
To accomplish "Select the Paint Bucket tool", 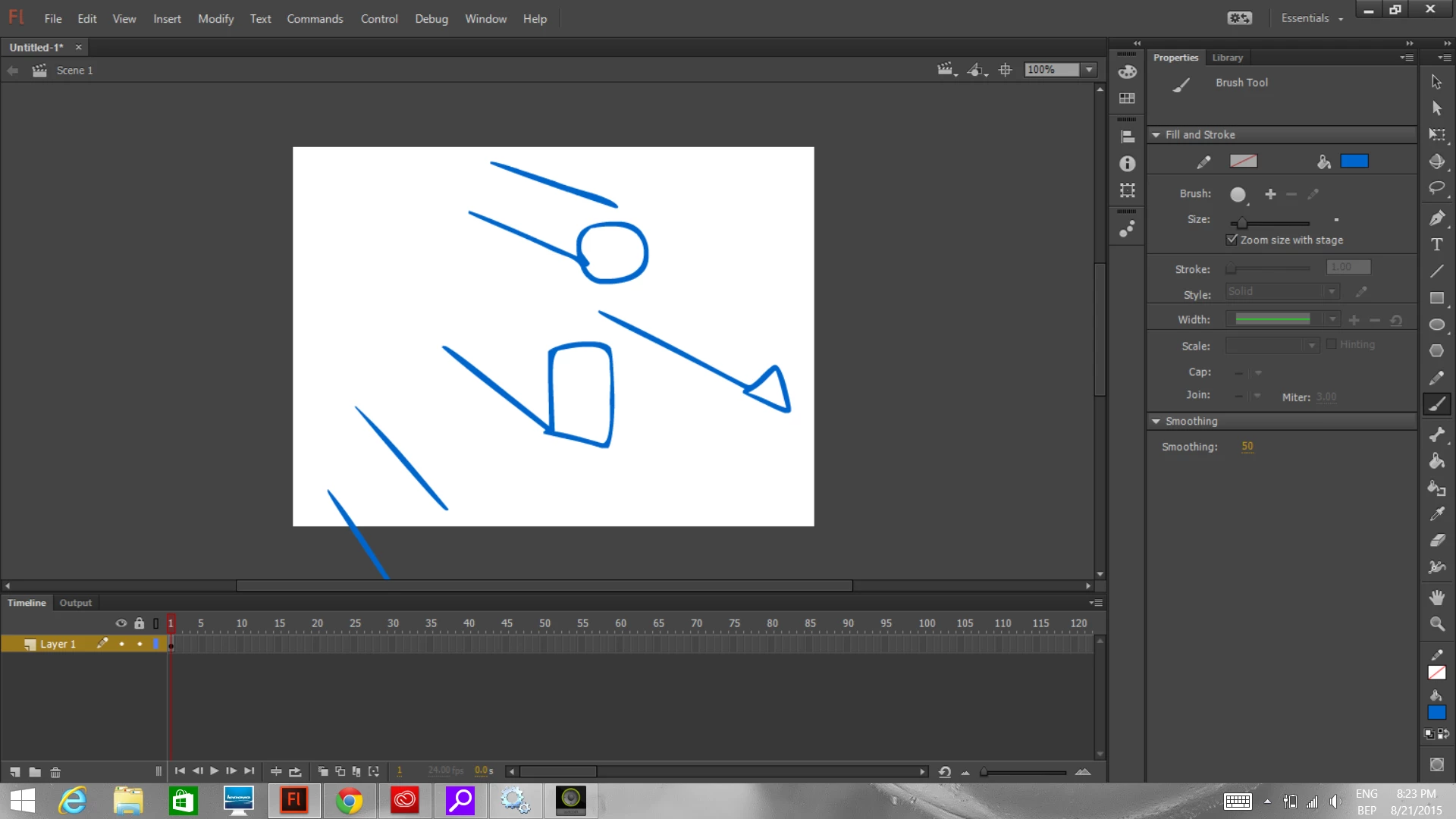I will point(1436,461).
